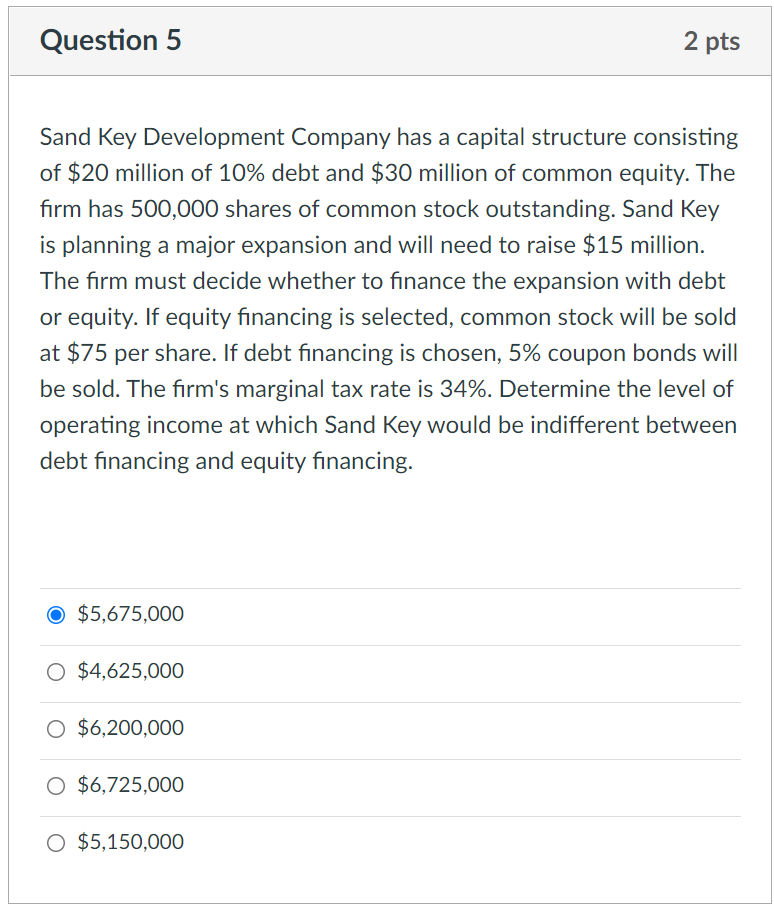Mark the $5,150,000 answer

point(56,842)
